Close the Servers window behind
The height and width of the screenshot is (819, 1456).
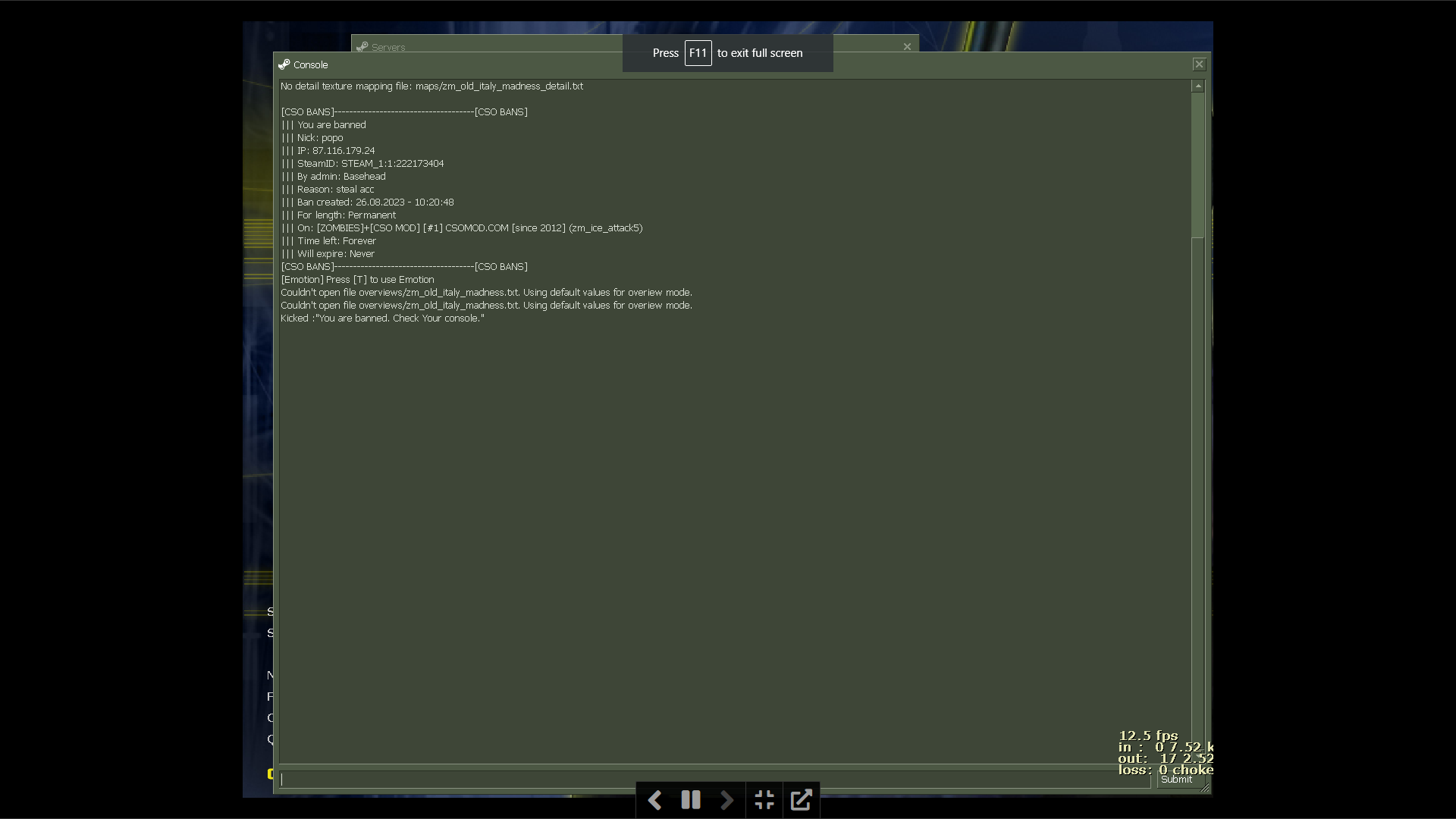coord(907,47)
